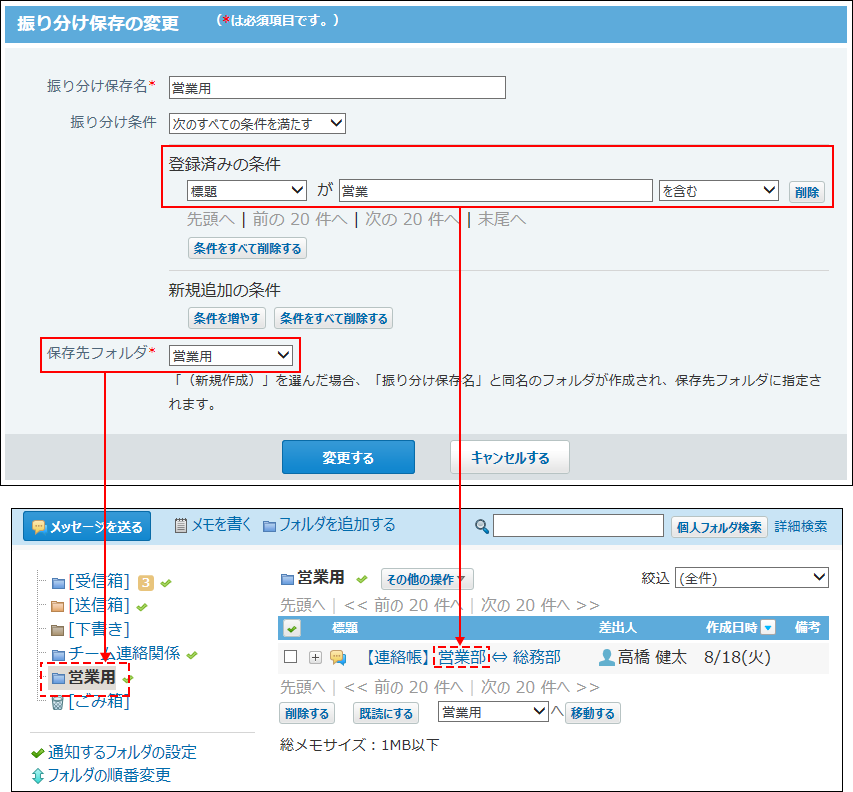Click the sort arrow icon beside 作成日時
Screen dimensions: 853x792
pos(768,628)
